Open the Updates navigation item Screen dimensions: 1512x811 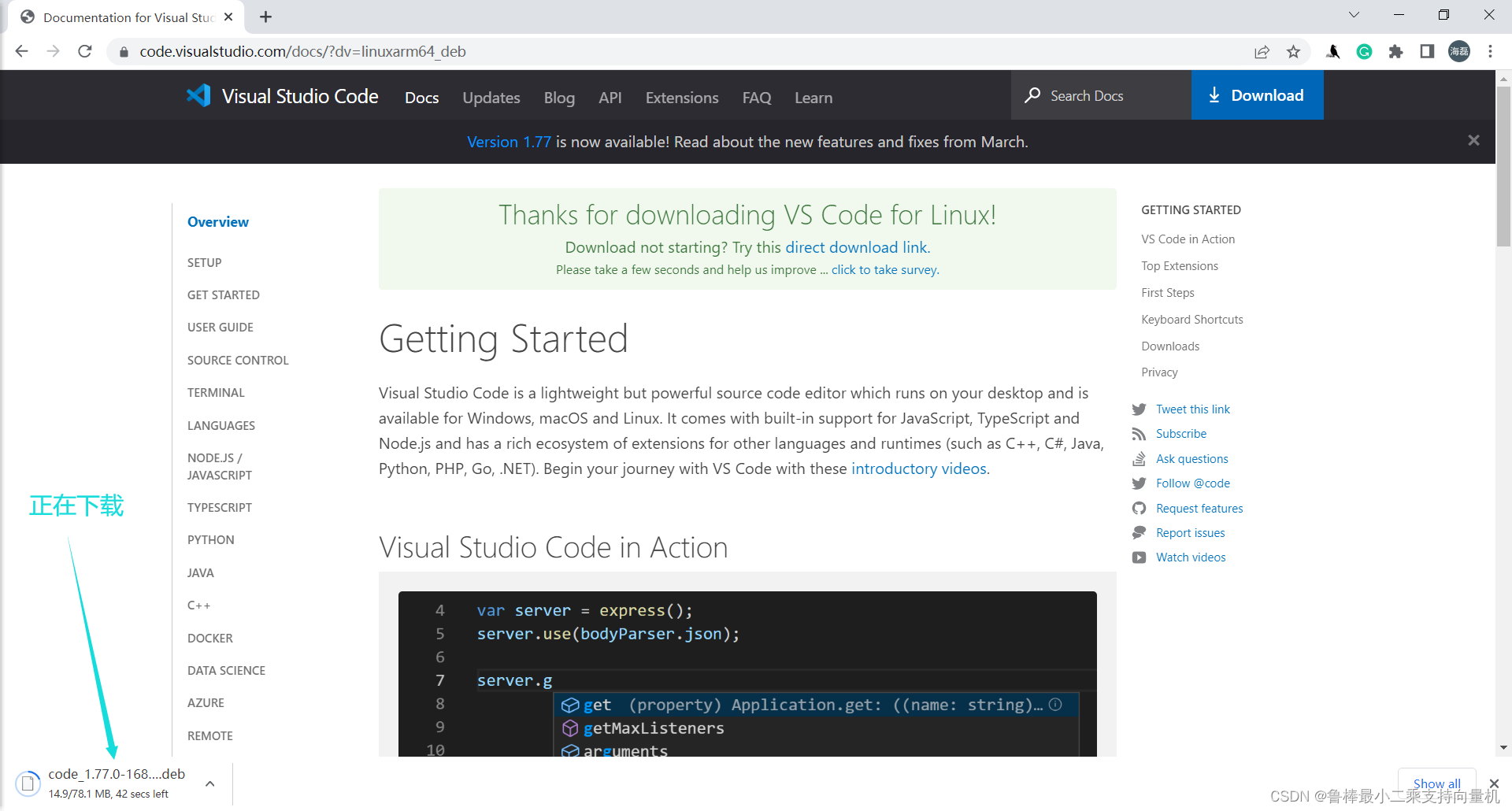(491, 98)
